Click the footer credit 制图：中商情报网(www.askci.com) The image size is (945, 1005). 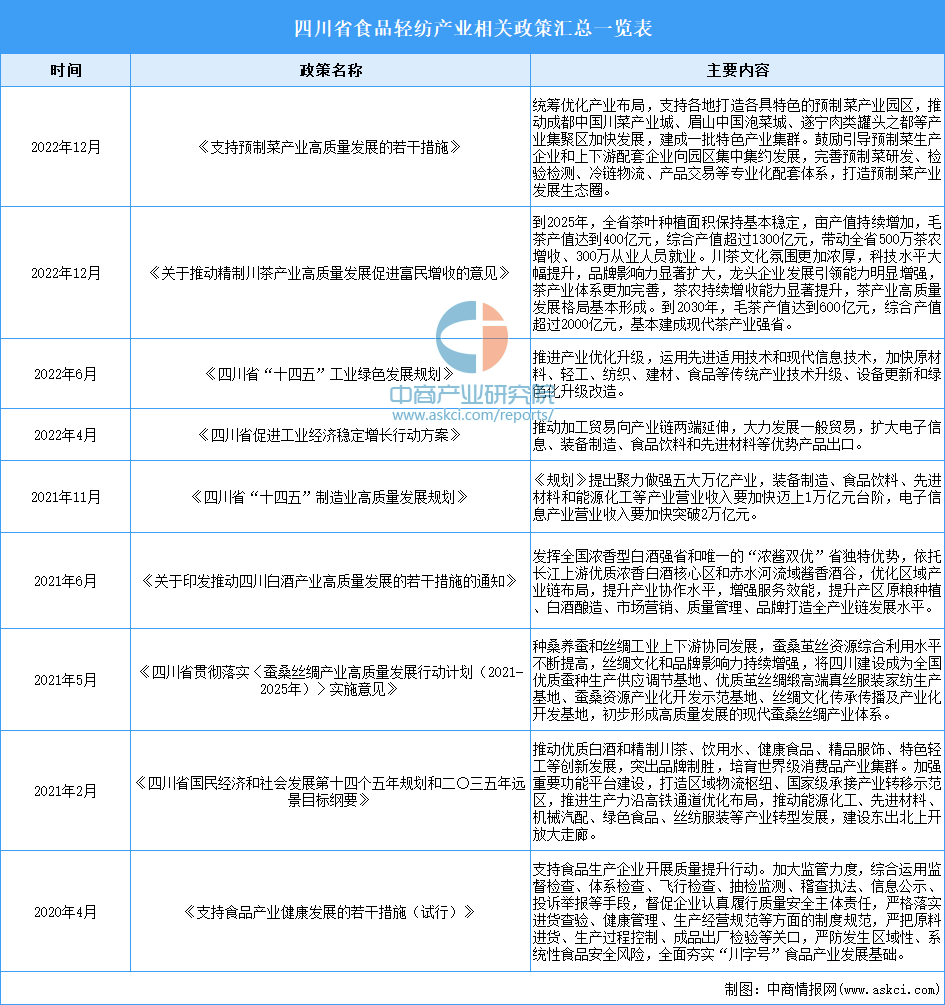pyautogui.click(x=832, y=989)
